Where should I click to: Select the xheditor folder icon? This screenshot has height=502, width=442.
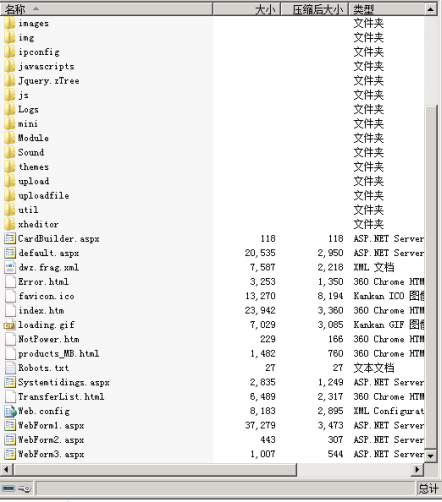coord(10,224)
